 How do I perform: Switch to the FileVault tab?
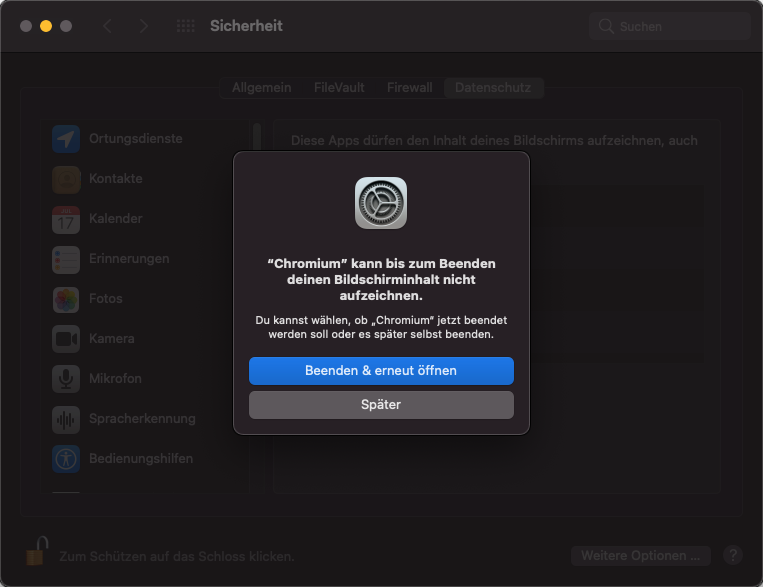tap(339, 88)
